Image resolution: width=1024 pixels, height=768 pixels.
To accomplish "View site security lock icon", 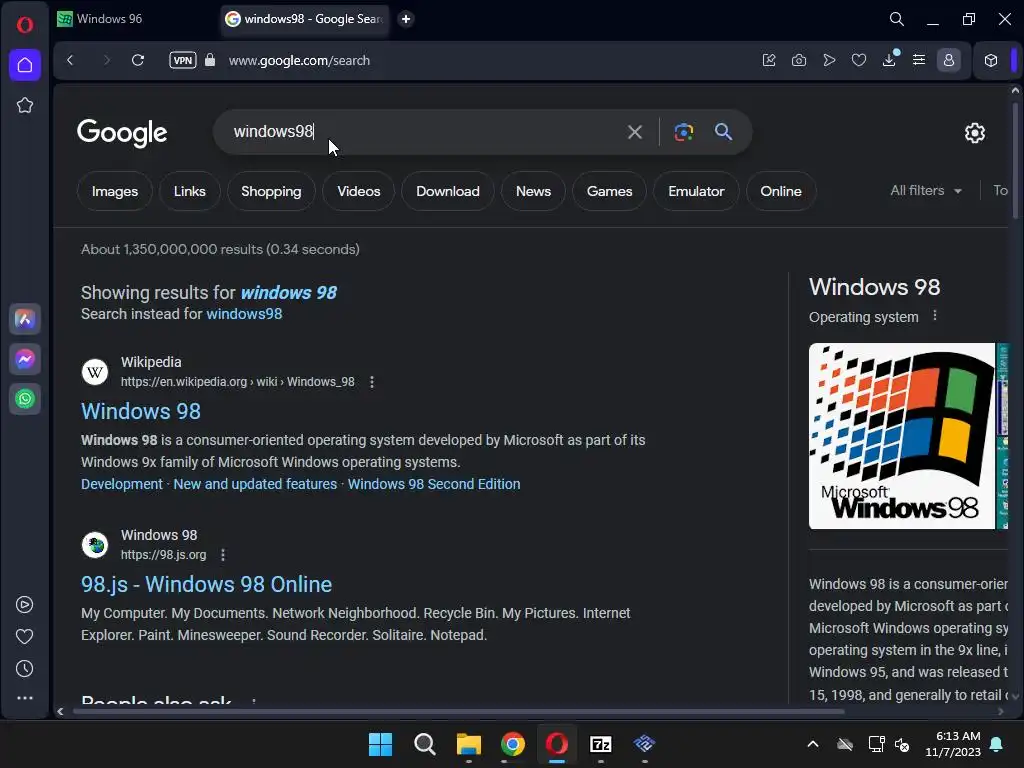I will 210,60.
